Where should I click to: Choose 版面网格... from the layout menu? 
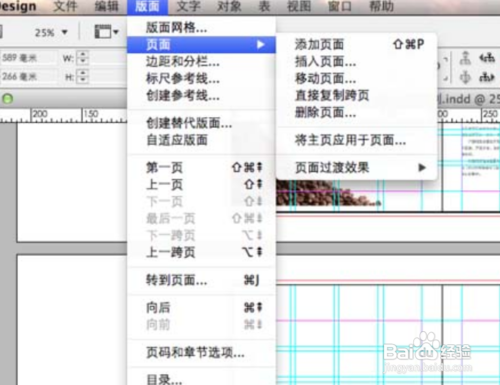pos(201,27)
